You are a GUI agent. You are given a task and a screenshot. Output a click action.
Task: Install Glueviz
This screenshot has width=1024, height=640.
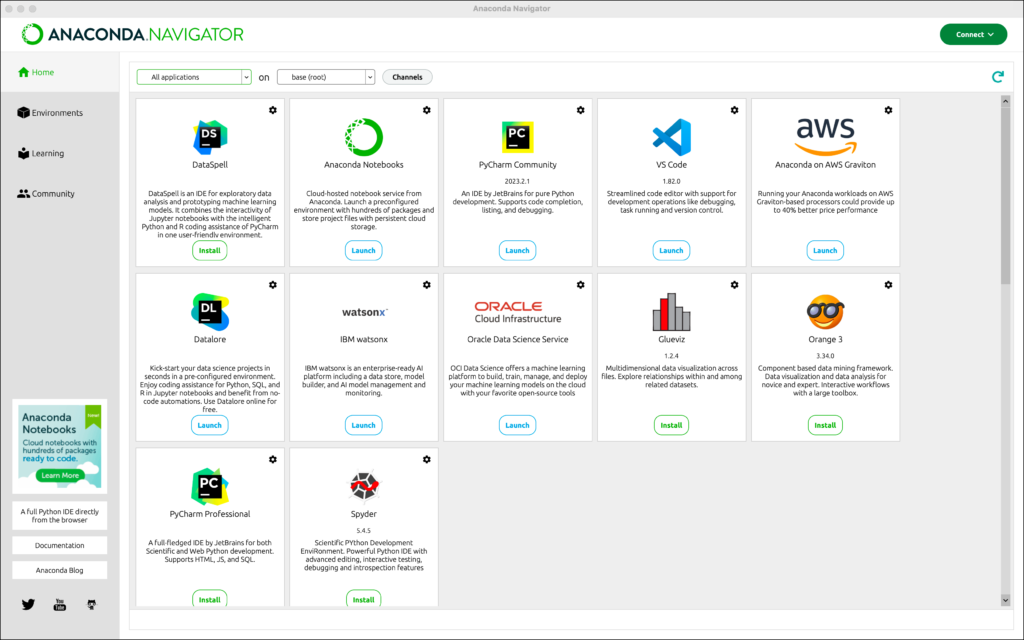[671, 425]
